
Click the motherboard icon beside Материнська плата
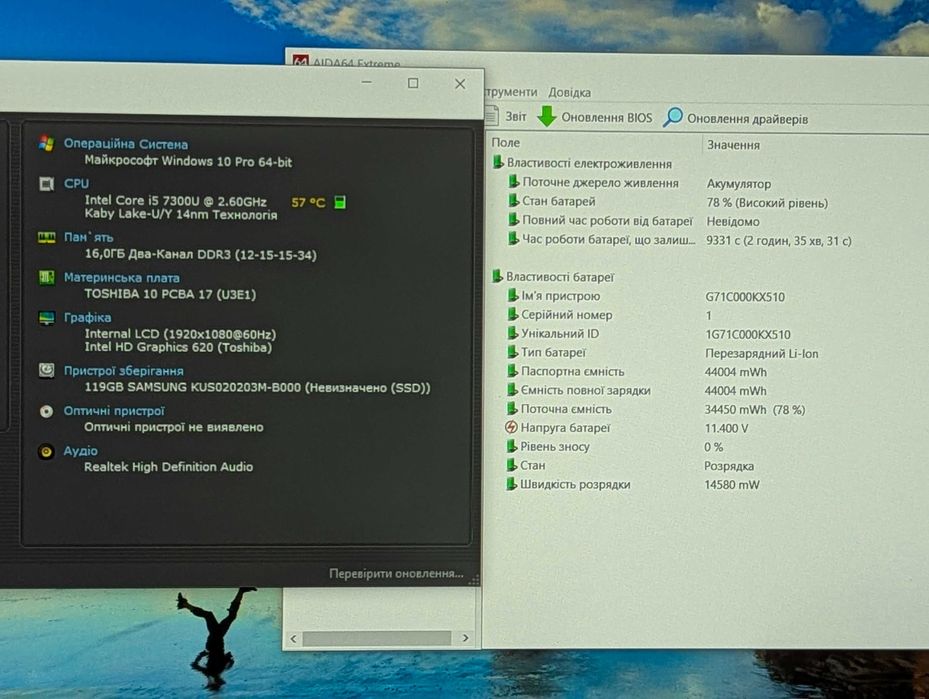click(46, 277)
